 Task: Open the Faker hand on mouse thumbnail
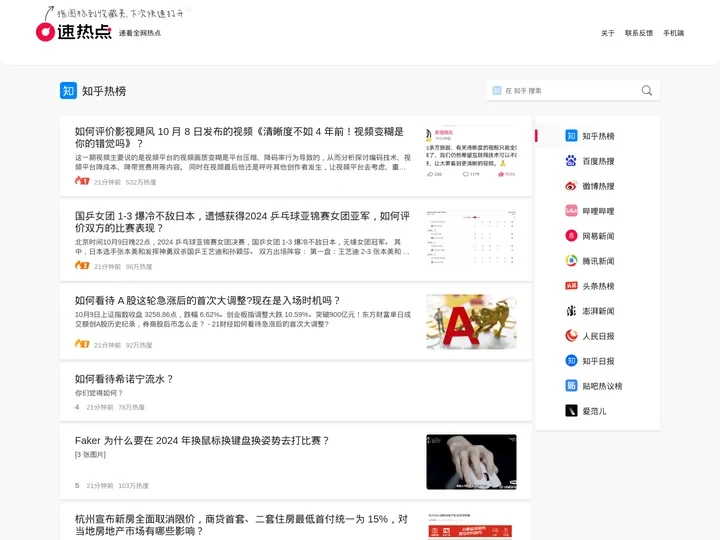click(x=472, y=462)
